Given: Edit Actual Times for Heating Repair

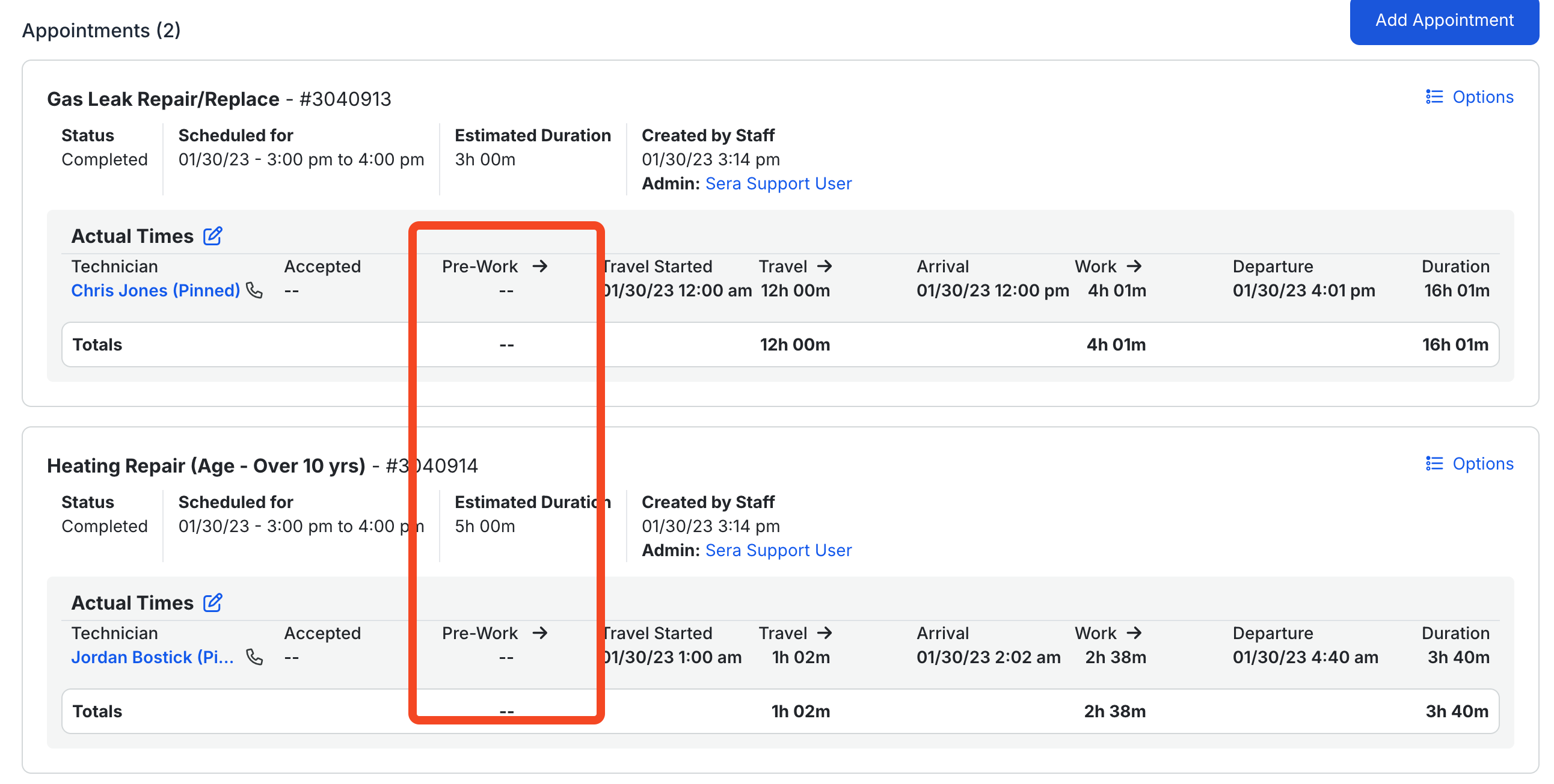Looking at the screenshot, I should tap(212, 602).
